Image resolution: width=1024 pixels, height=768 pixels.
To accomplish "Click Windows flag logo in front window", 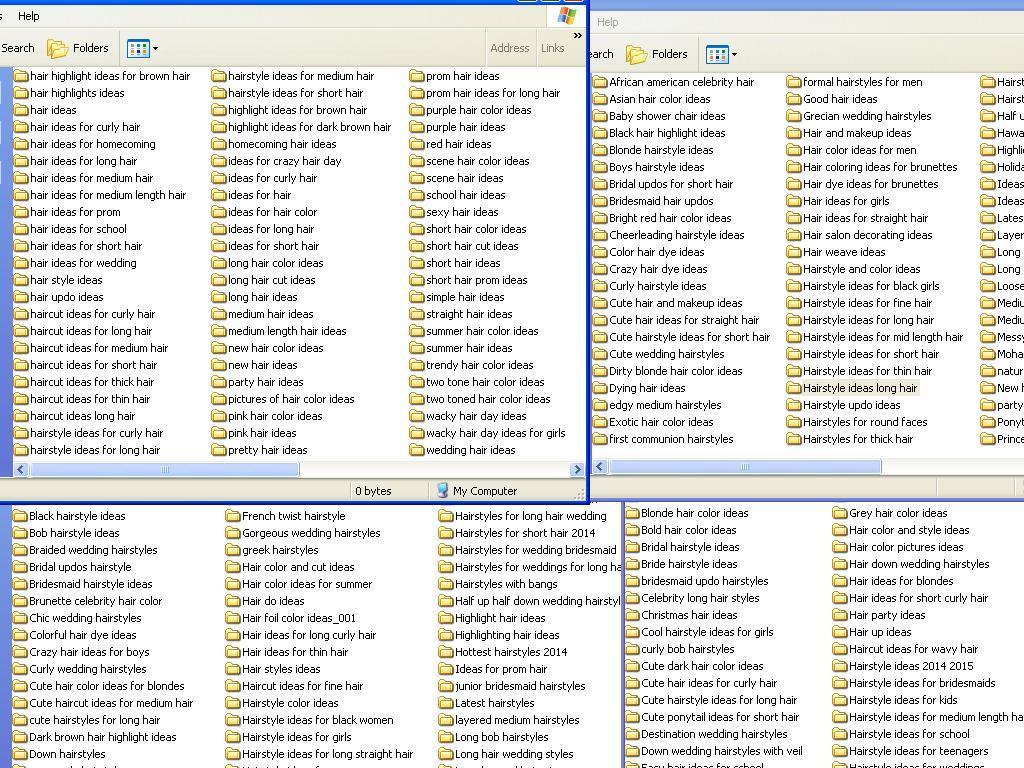I will (x=567, y=16).
